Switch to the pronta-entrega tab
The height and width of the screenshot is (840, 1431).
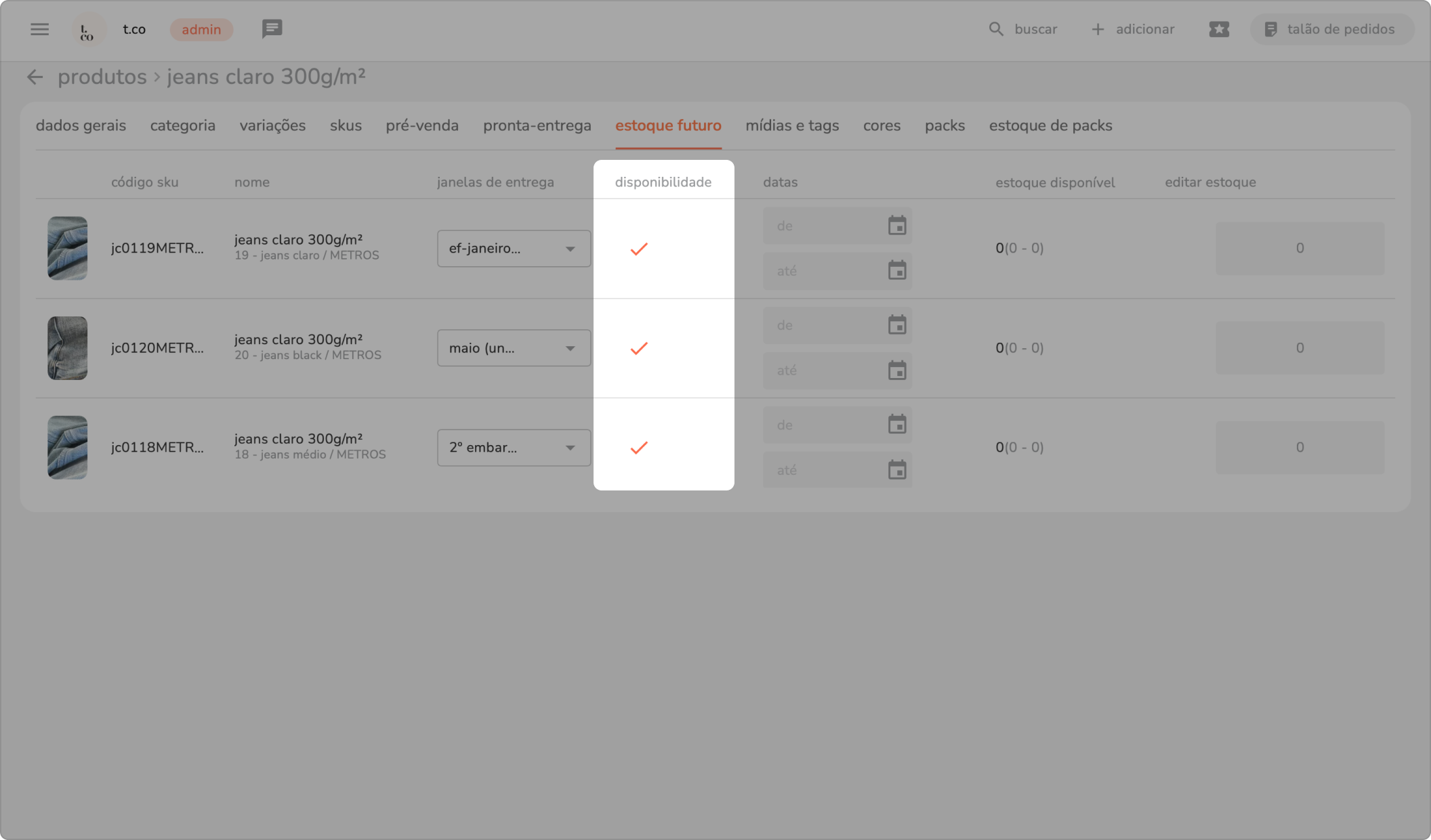tap(537, 126)
